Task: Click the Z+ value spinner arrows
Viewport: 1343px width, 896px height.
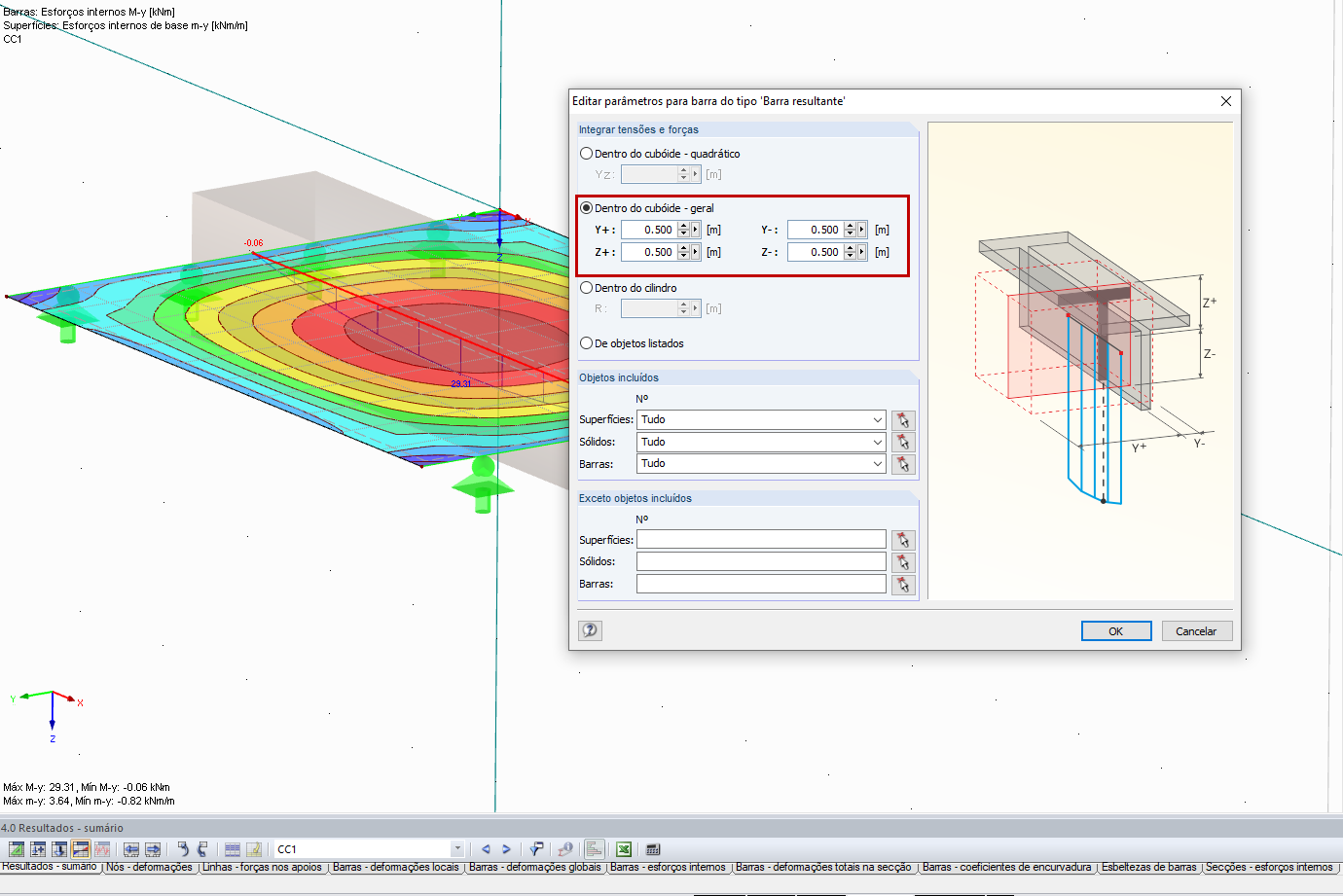Action: pyautogui.click(x=683, y=252)
